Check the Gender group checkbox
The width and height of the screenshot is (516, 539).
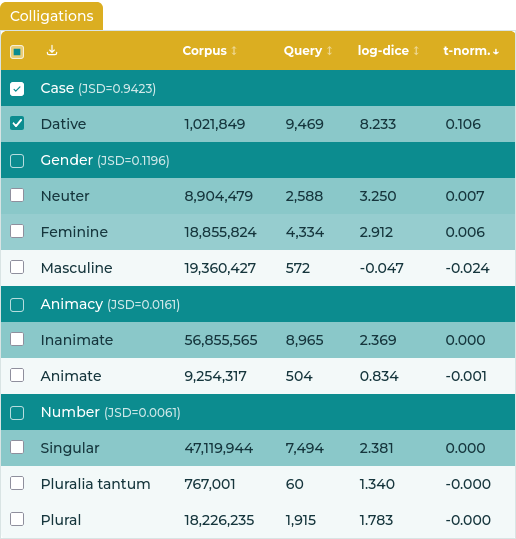pyautogui.click(x=17, y=161)
